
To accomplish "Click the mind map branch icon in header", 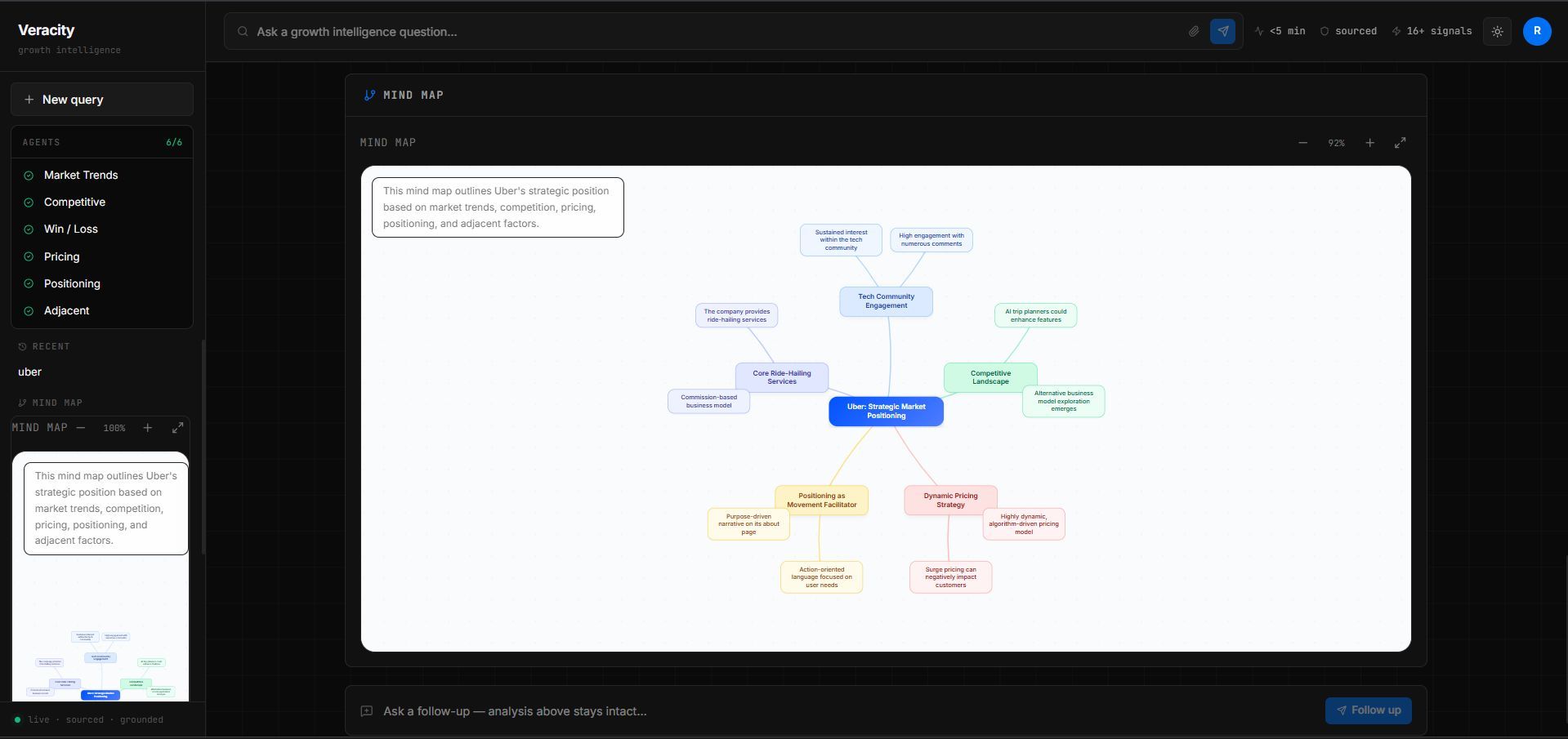I will click(369, 95).
